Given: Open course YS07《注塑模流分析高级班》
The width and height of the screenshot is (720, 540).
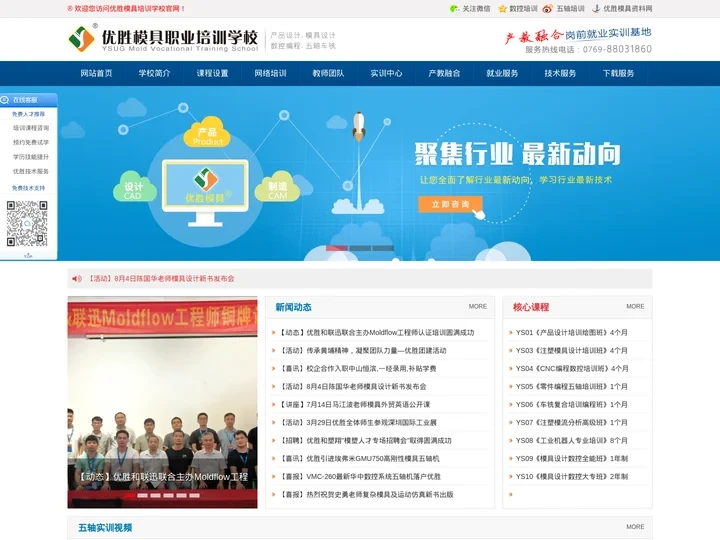Looking at the screenshot, I should (x=572, y=422).
